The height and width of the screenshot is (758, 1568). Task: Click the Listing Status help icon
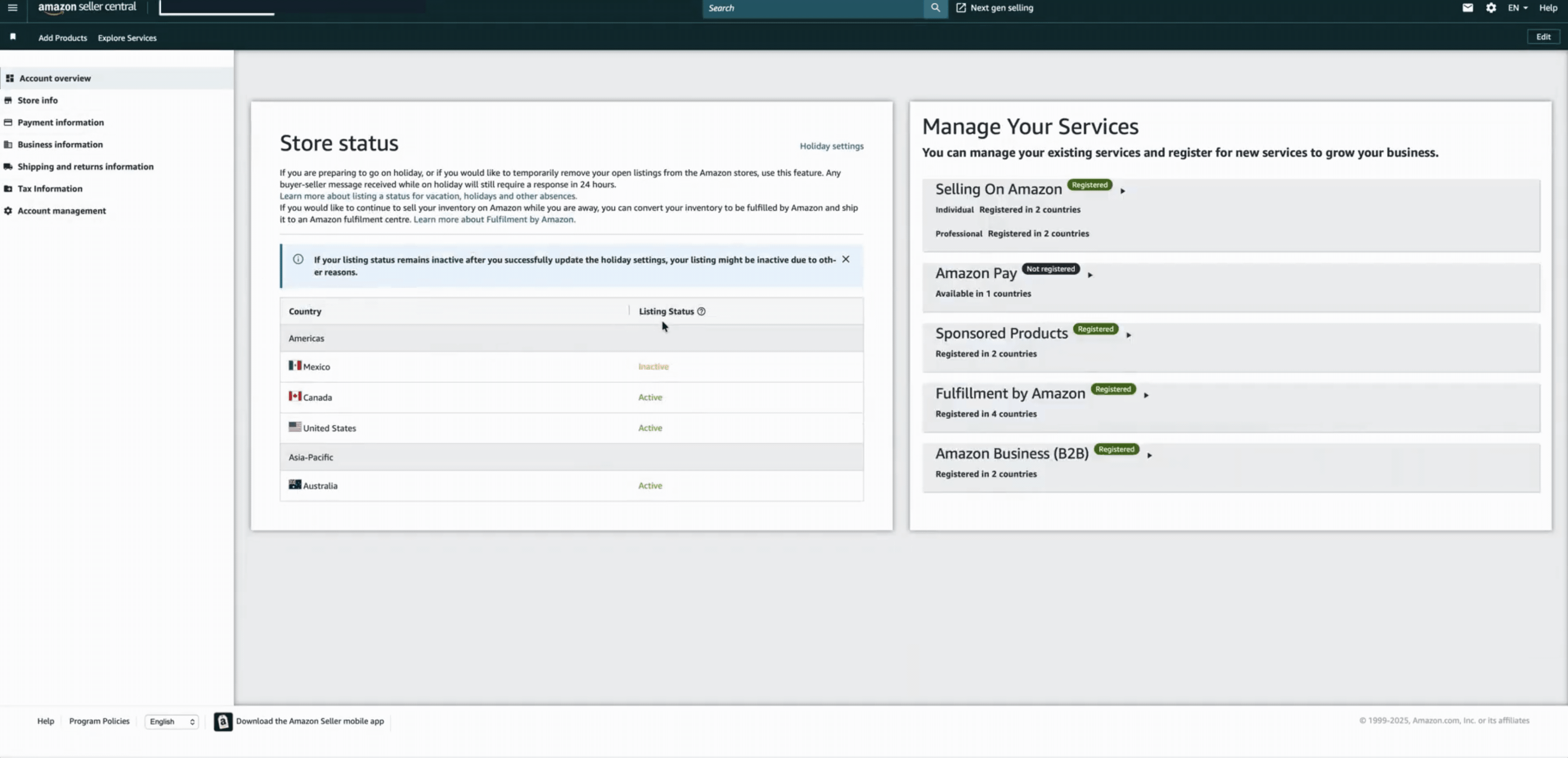point(701,312)
